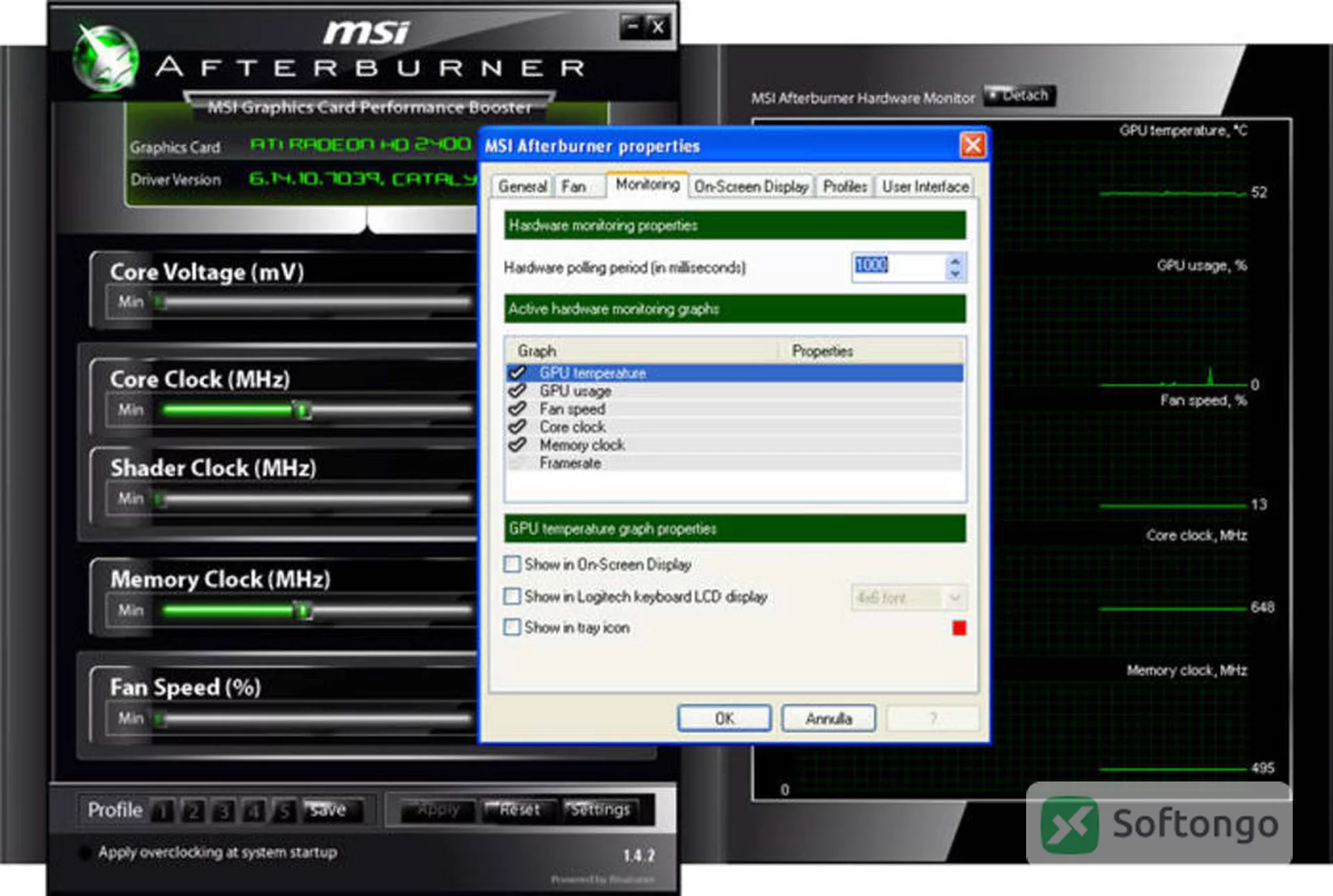Screen dimensions: 1333x896
Task: Switch to the General tab
Action: point(522,186)
